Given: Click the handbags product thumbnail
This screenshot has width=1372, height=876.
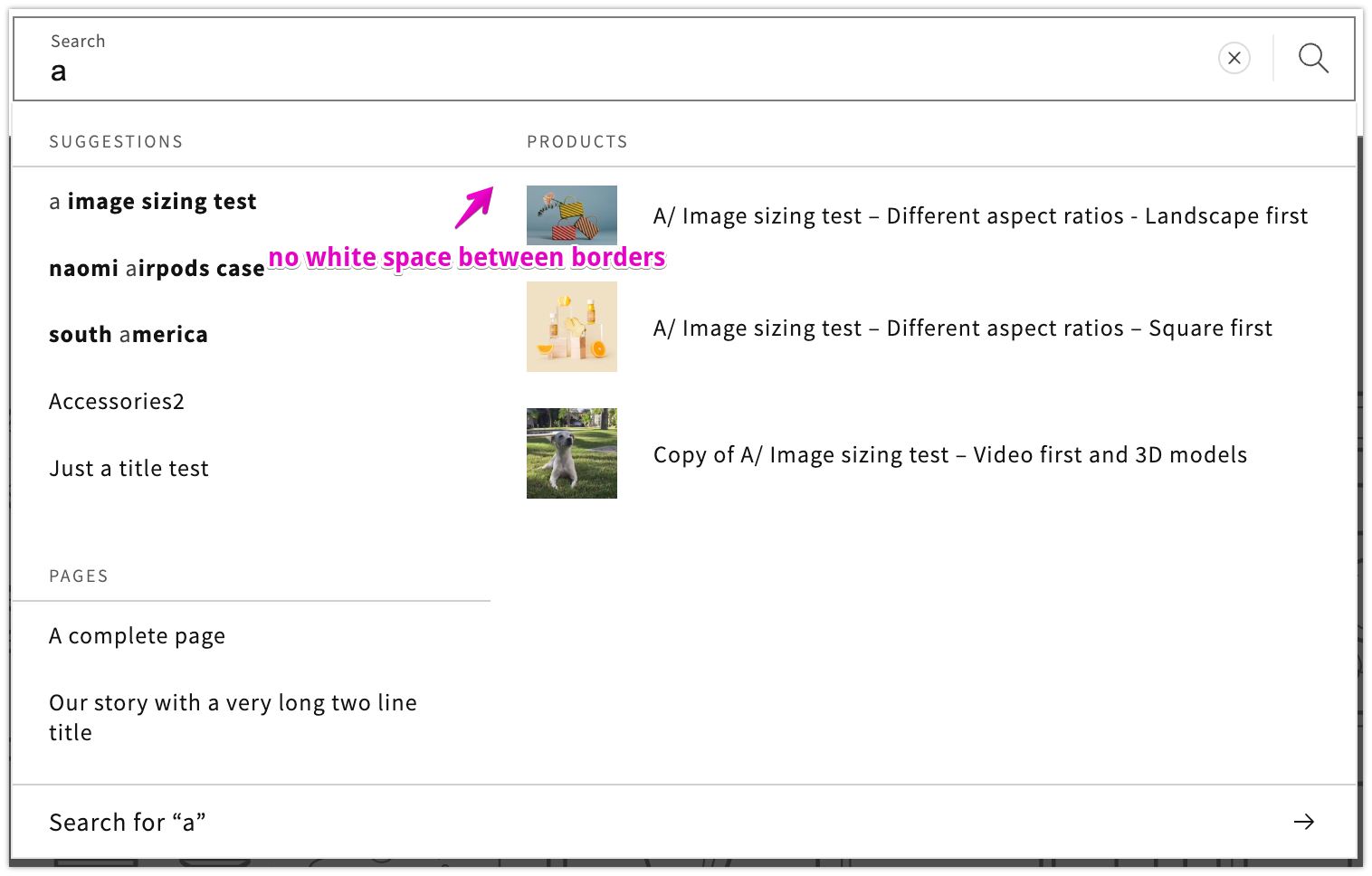Looking at the screenshot, I should (572, 215).
